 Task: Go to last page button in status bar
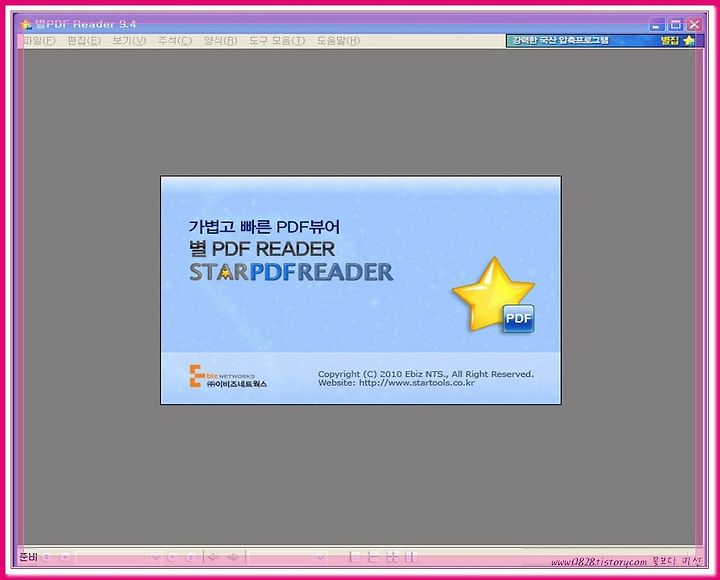(x=190, y=557)
